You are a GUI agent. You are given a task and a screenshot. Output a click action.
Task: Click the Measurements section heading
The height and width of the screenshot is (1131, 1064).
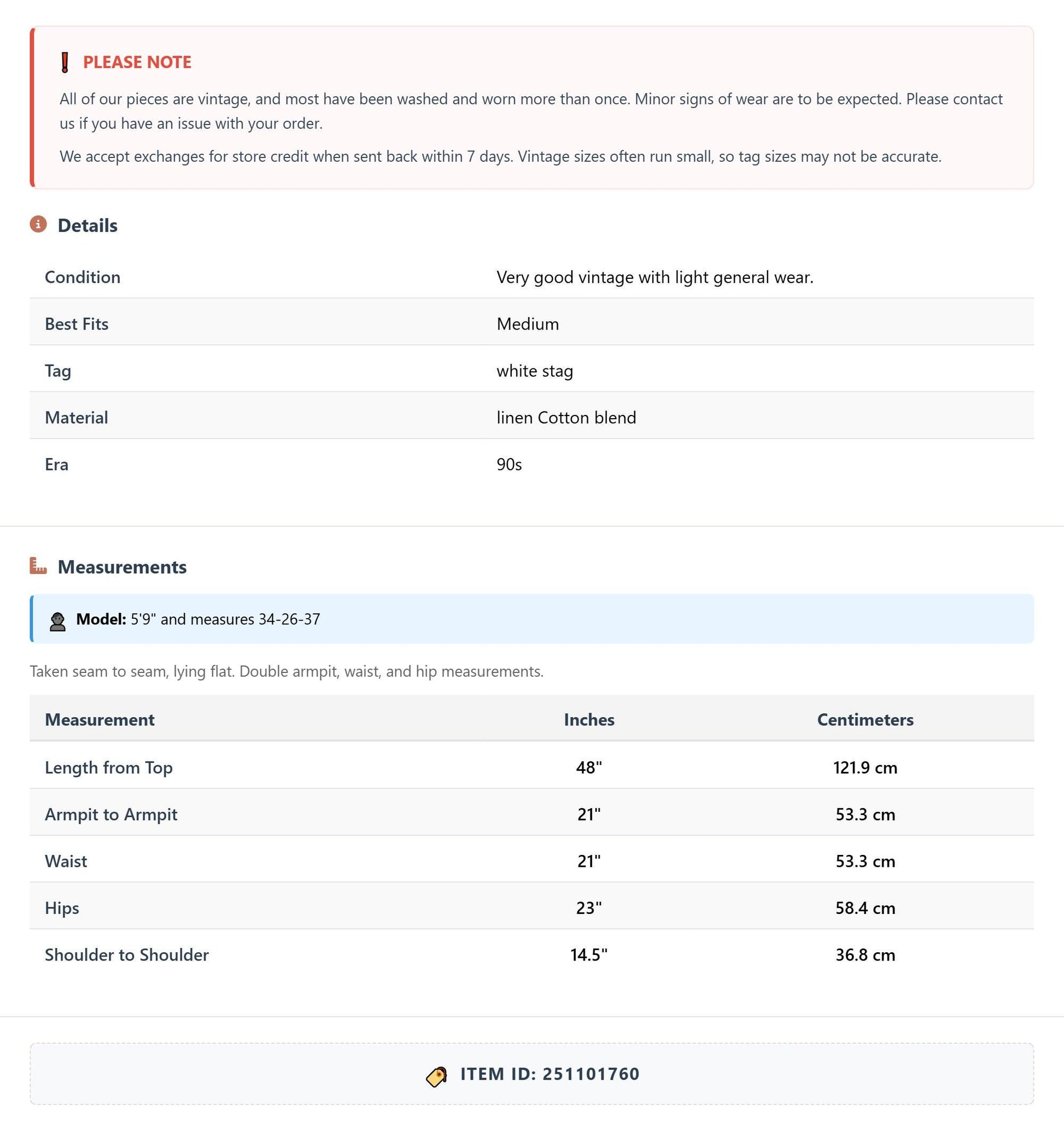(x=122, y=567)
